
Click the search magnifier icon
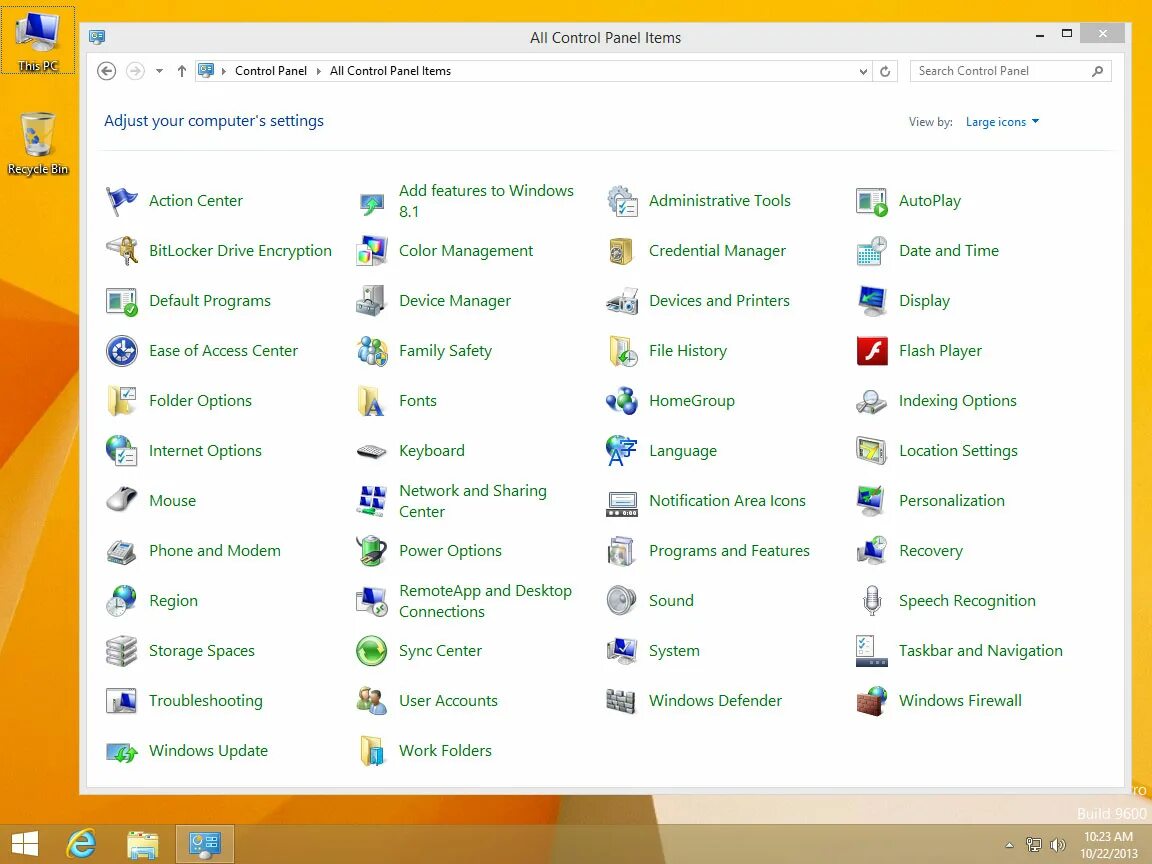pos(1097,71)
